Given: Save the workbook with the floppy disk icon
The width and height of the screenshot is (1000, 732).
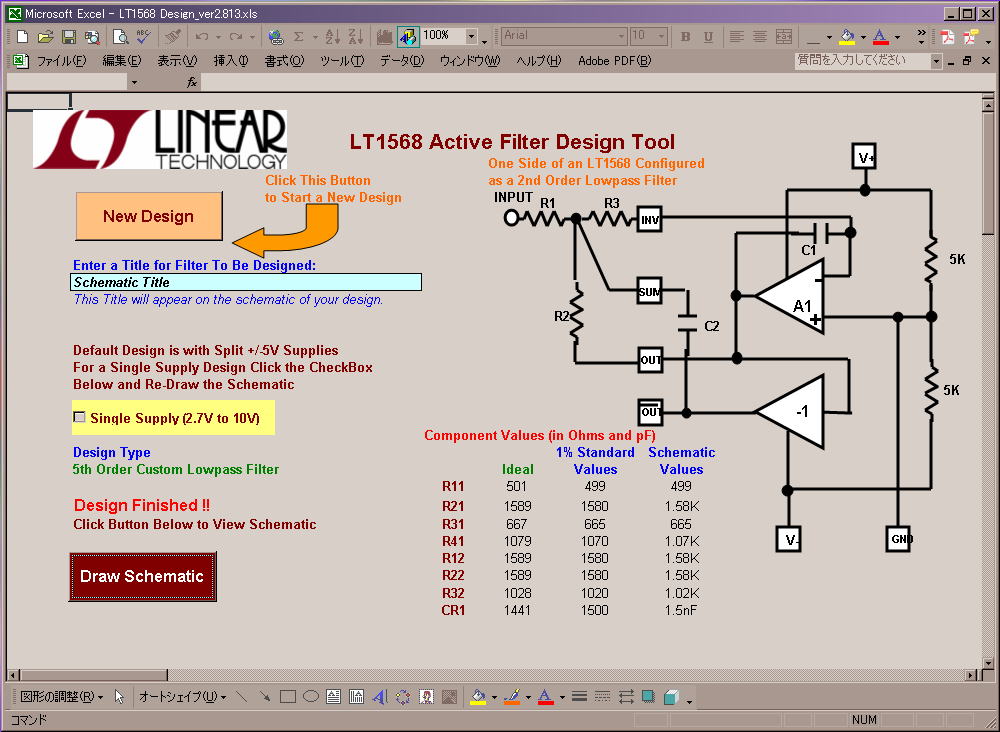Looking at the screenshot, I should (69, 37).
